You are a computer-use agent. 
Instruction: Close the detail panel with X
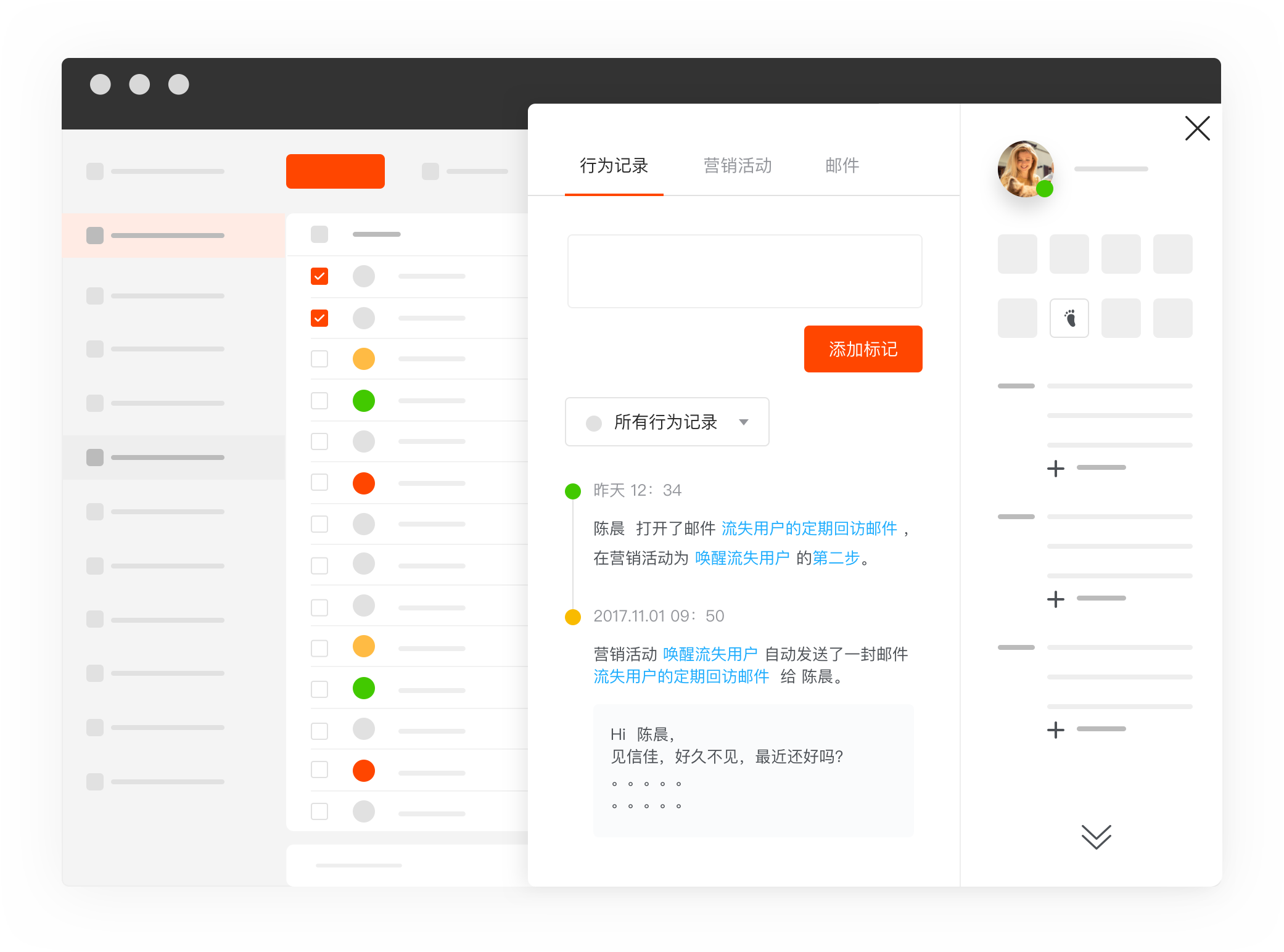[1197, 128]
